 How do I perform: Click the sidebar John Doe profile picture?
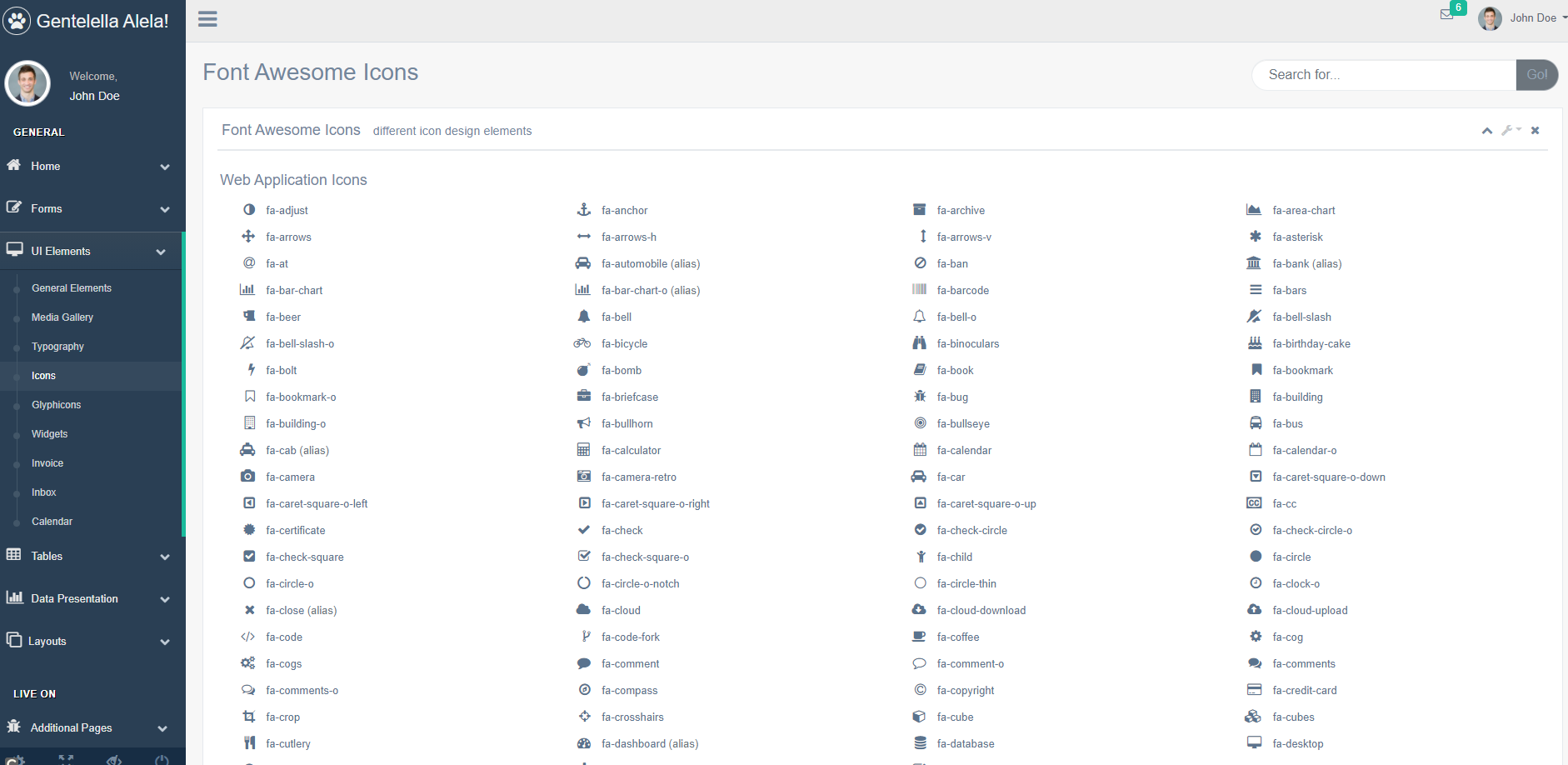pos(27,83)
